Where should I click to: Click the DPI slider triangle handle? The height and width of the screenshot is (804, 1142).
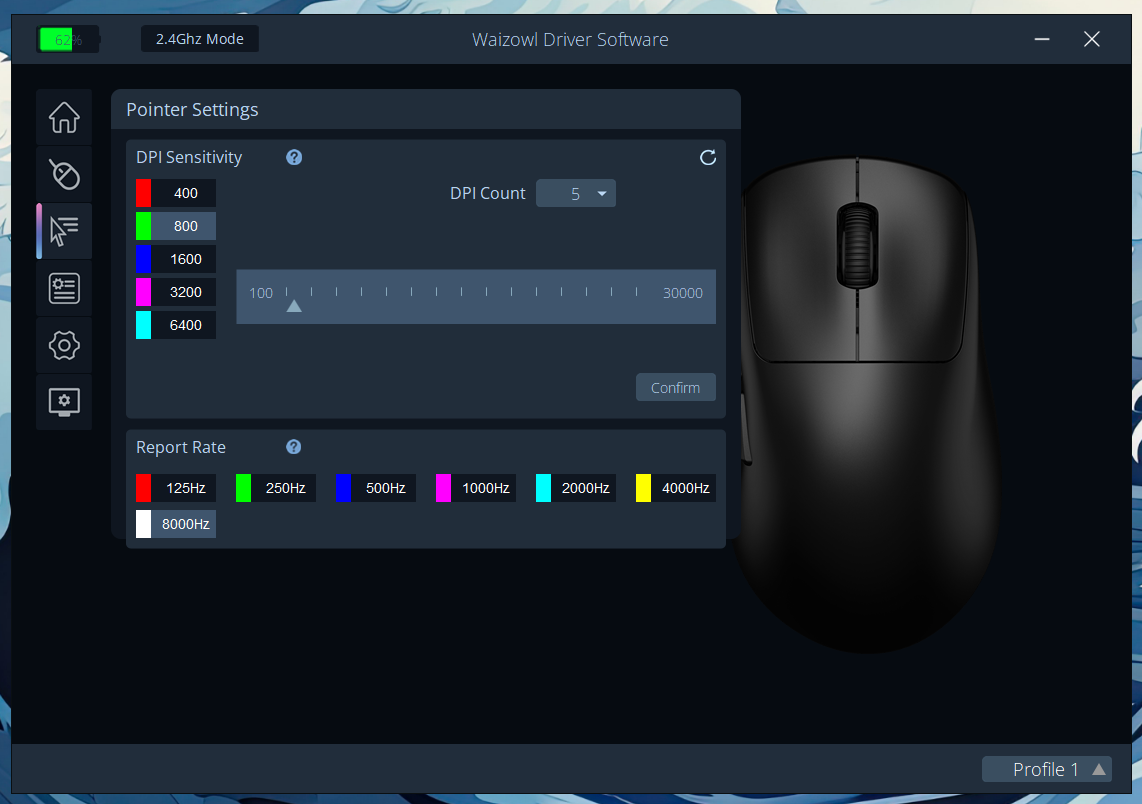294,306
